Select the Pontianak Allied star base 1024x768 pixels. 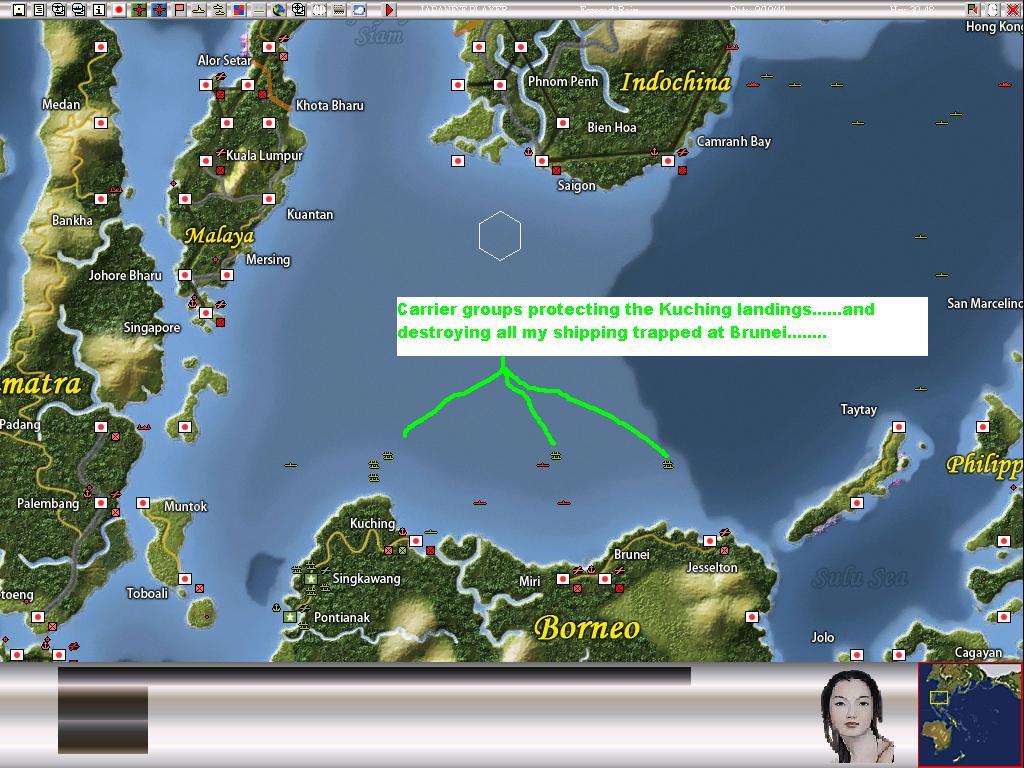[290, 616]
